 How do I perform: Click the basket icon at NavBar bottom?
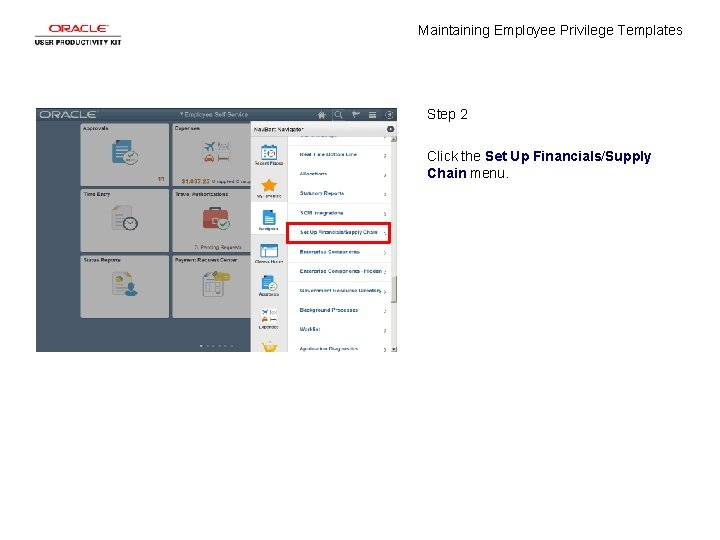(270, 347)
